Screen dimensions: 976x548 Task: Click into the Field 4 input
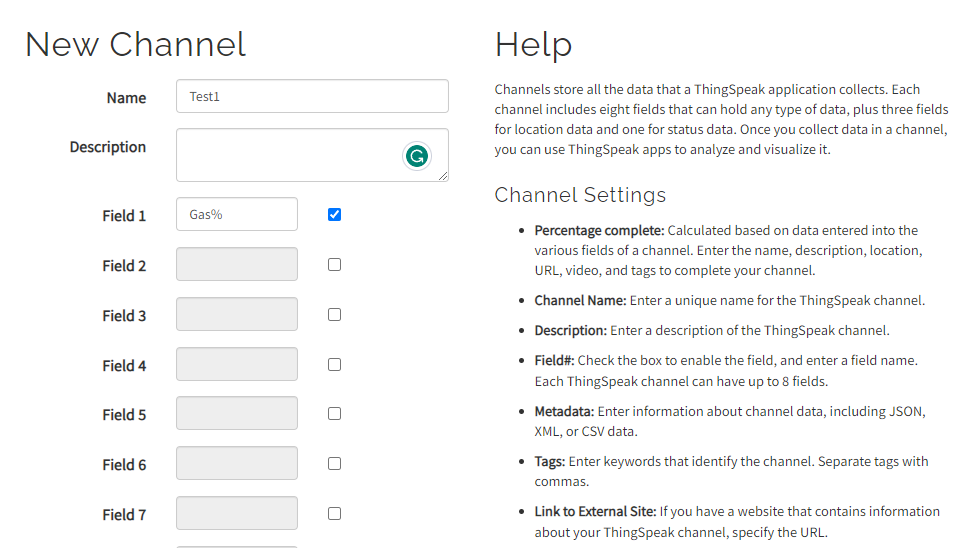pos(237,364)
